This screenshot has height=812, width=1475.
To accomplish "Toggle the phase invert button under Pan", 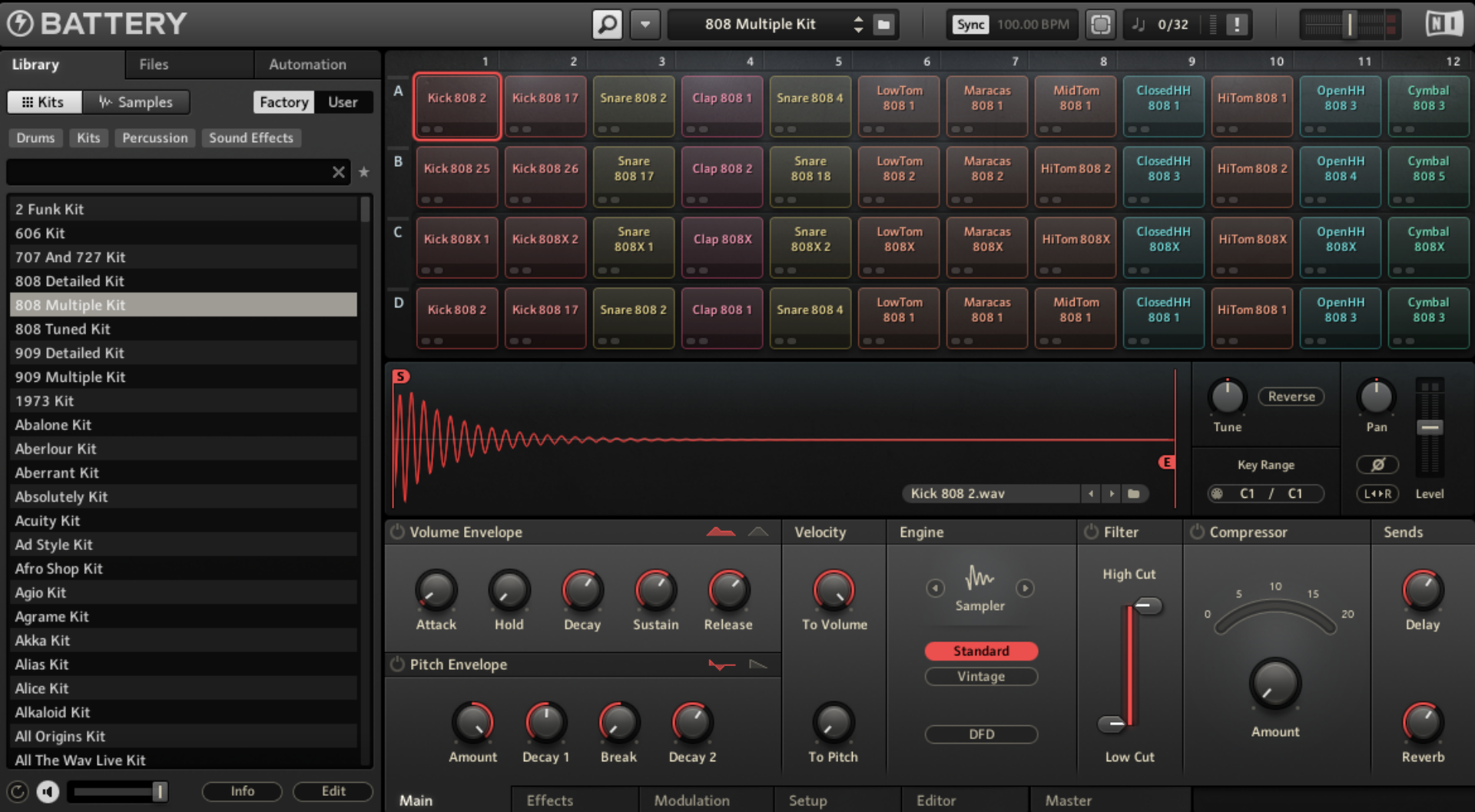I will point(1377,465).
